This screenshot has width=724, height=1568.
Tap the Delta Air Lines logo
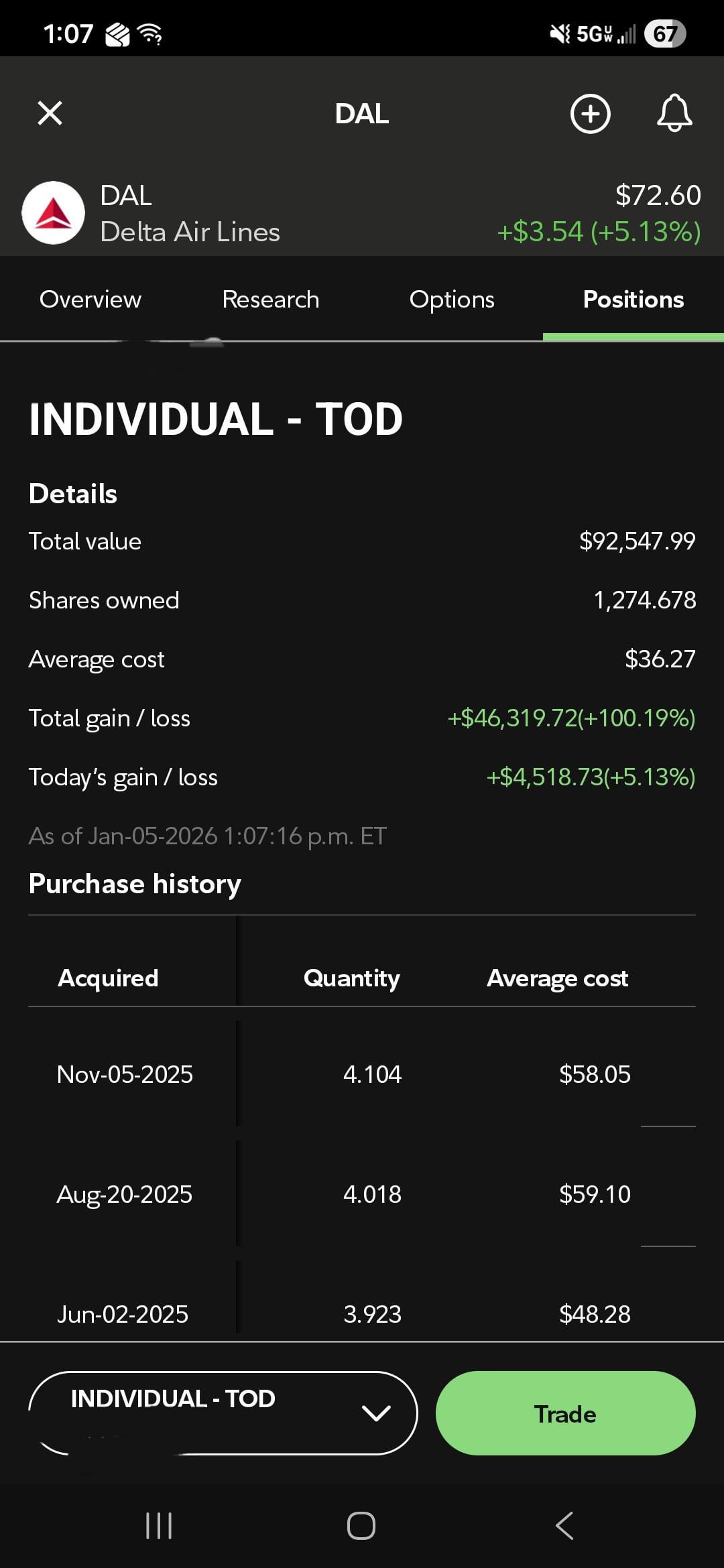pos(54,213)
